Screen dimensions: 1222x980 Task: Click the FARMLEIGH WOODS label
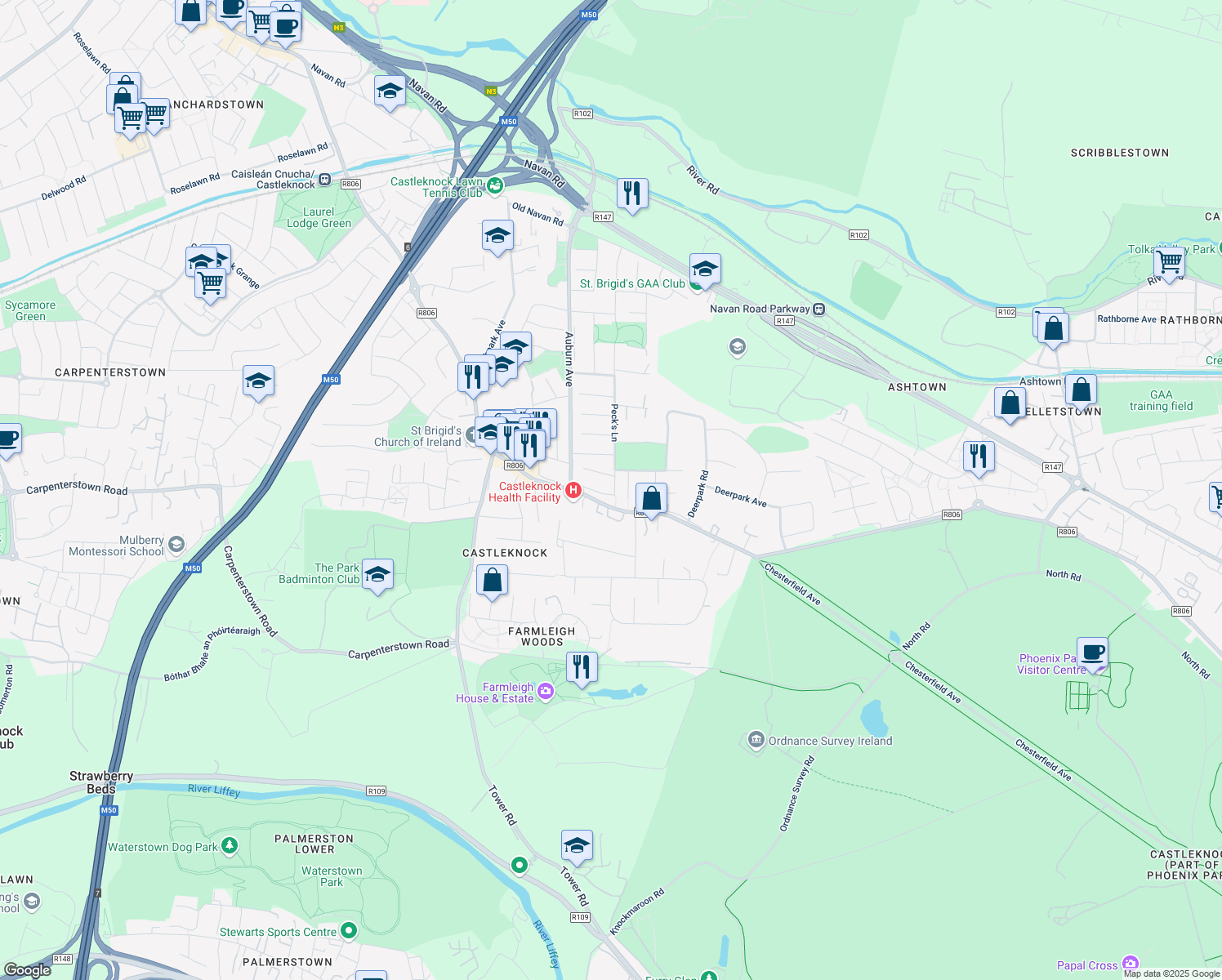[x=542, y=636]
